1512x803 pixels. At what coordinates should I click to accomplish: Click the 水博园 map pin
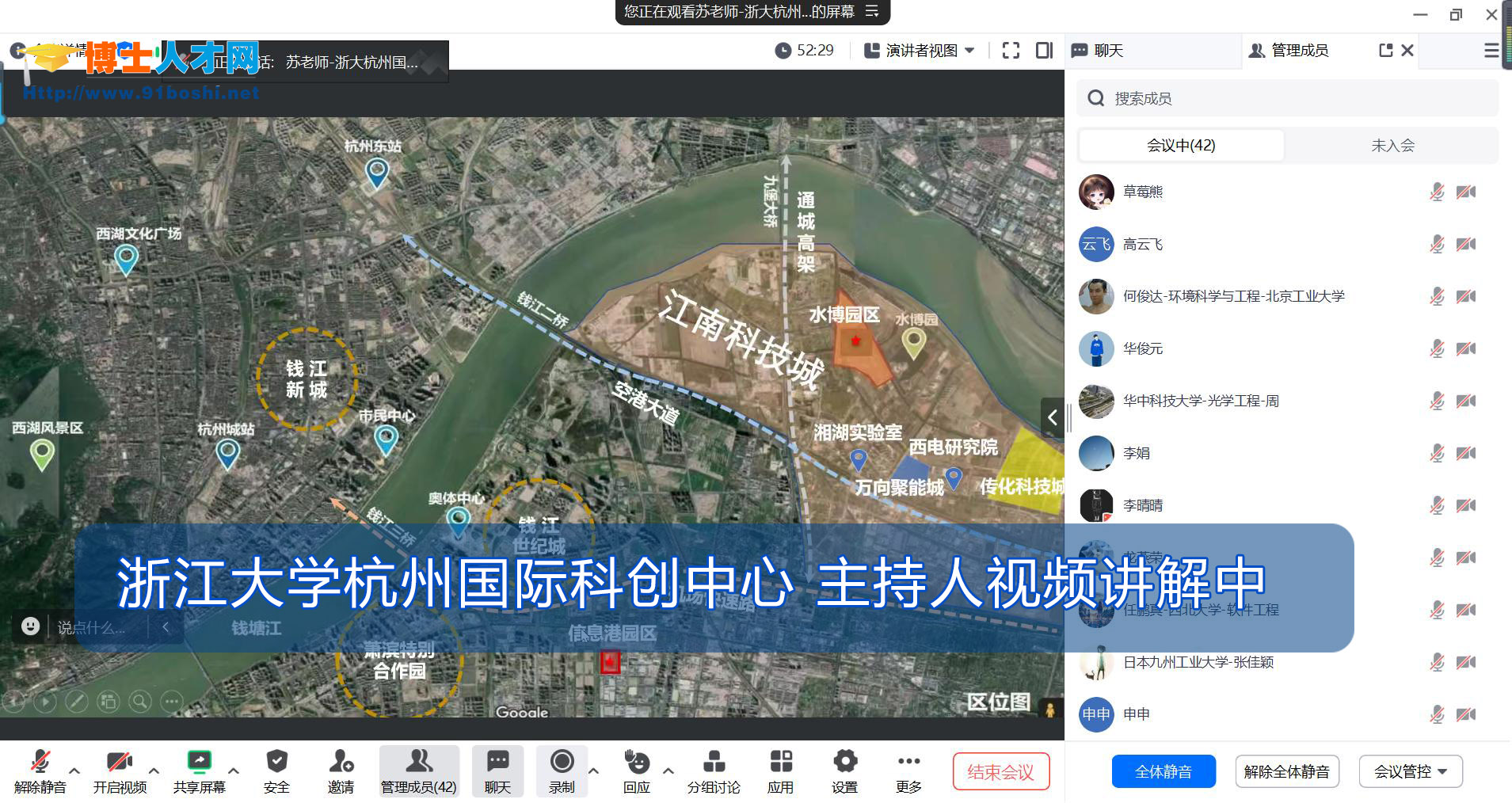pyautogui.click(x=914, y=343)
